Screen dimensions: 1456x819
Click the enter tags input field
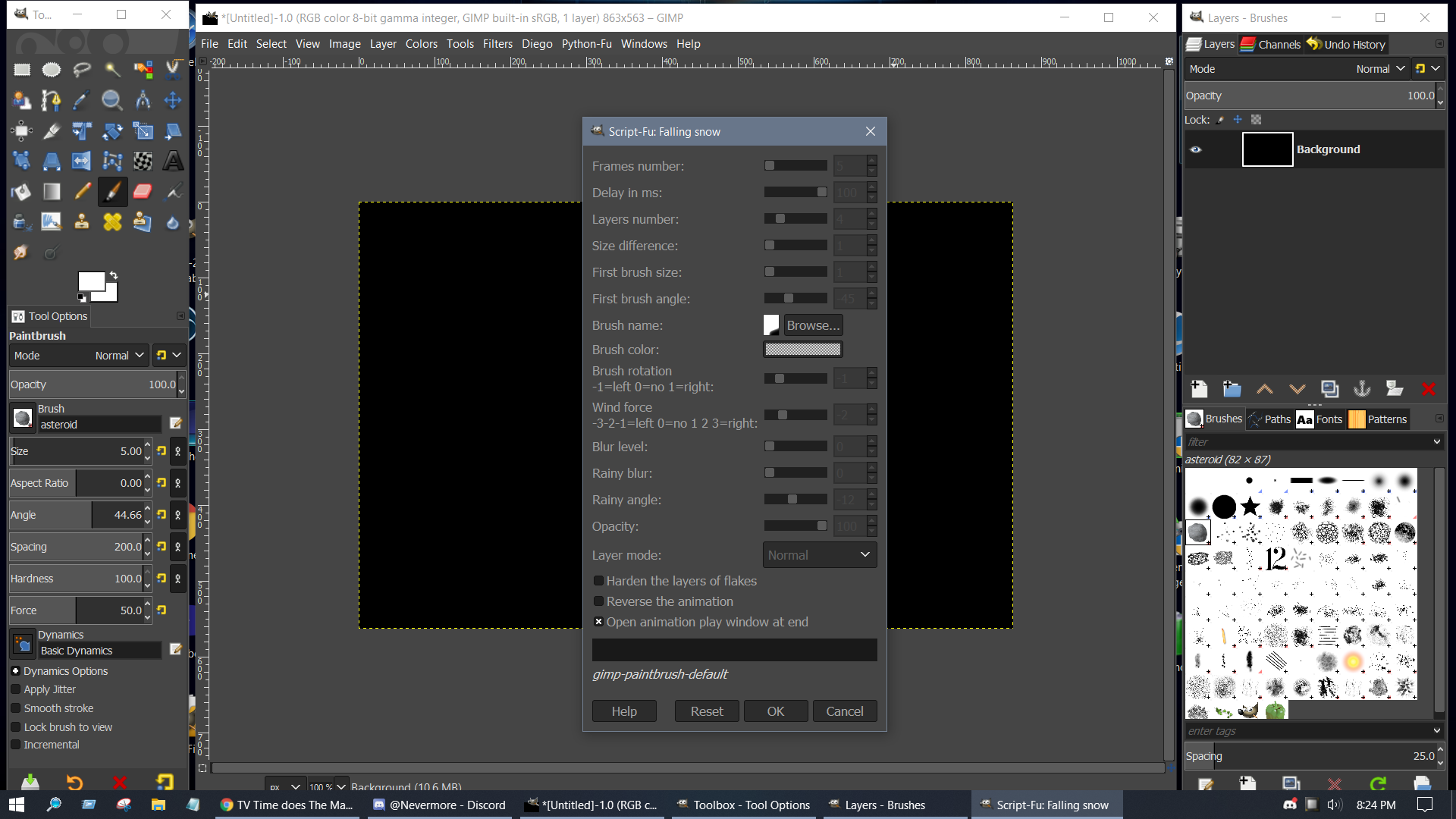click(1307, 730)
